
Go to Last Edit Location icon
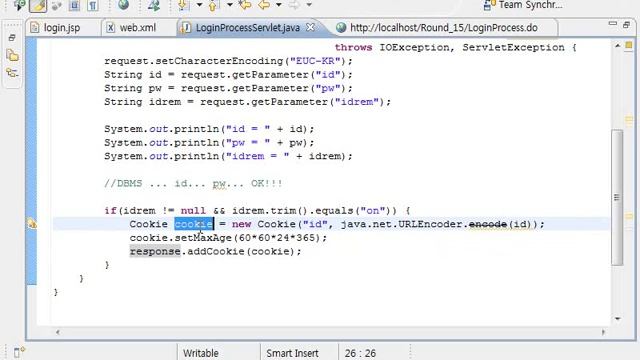[x=245, y=5]
